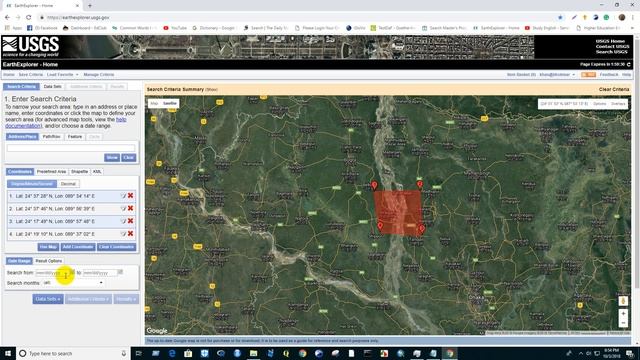
Task: Expand the Load Favorite dropdown
Action: [x=62, y=75]
